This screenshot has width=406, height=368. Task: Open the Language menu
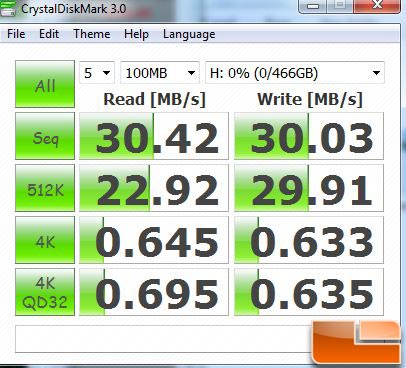tap(189, 34)
